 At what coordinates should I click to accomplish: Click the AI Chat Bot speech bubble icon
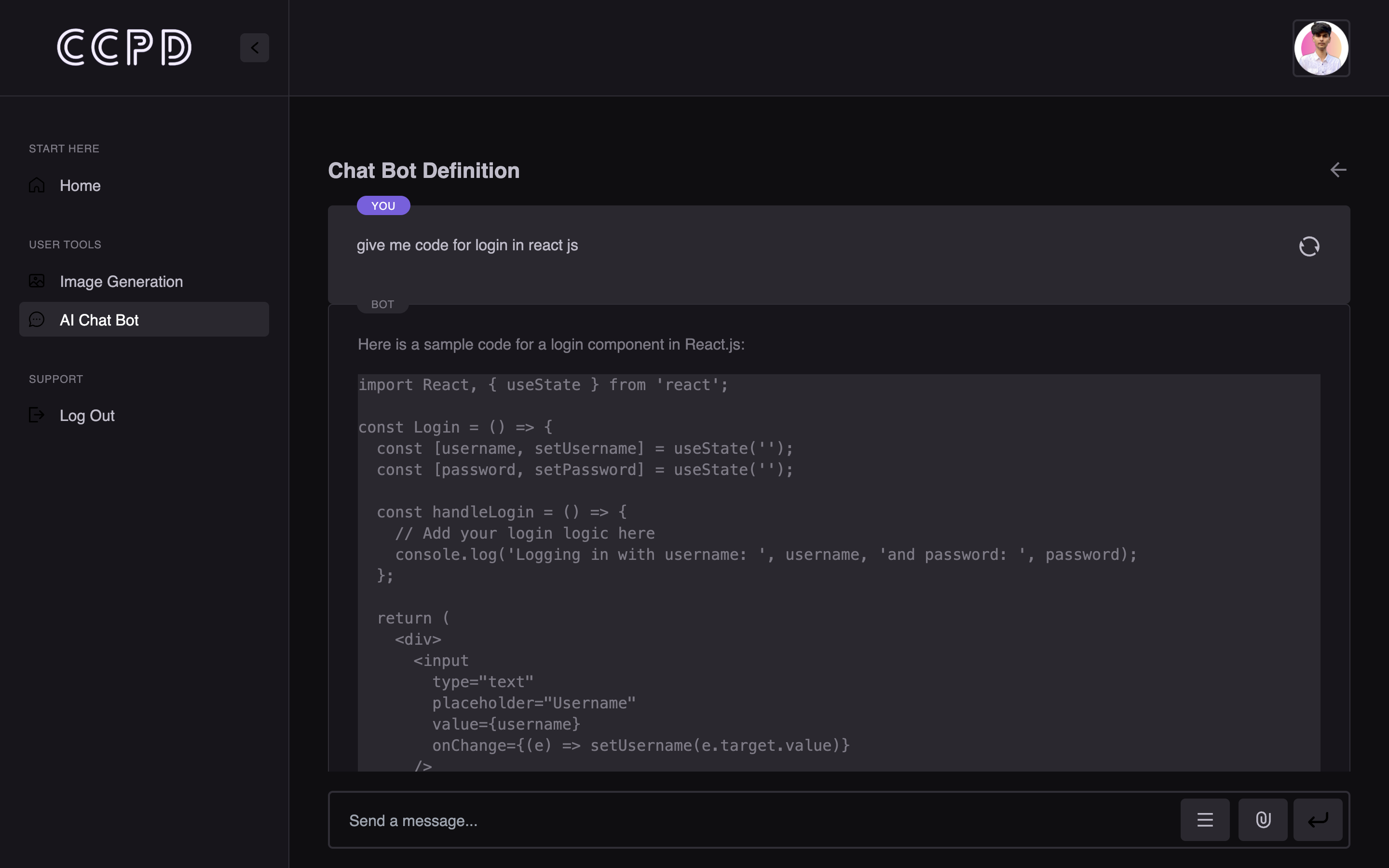click(x=37, y=319)
